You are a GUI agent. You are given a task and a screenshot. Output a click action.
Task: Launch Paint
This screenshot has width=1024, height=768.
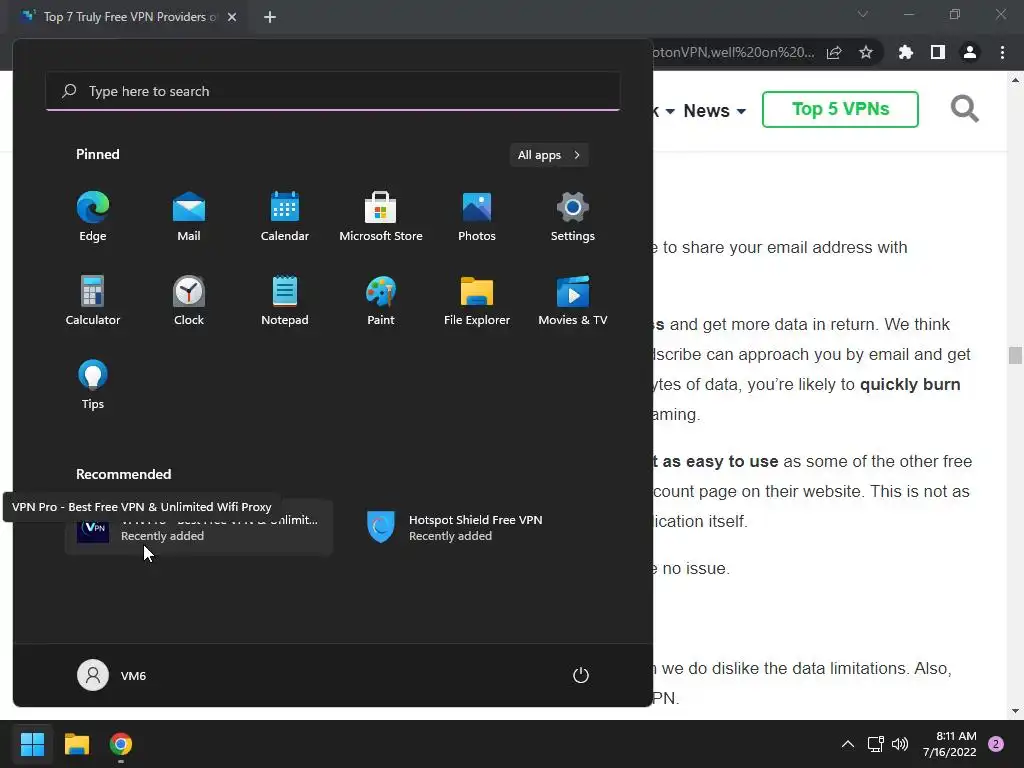[x=381, y=300]
